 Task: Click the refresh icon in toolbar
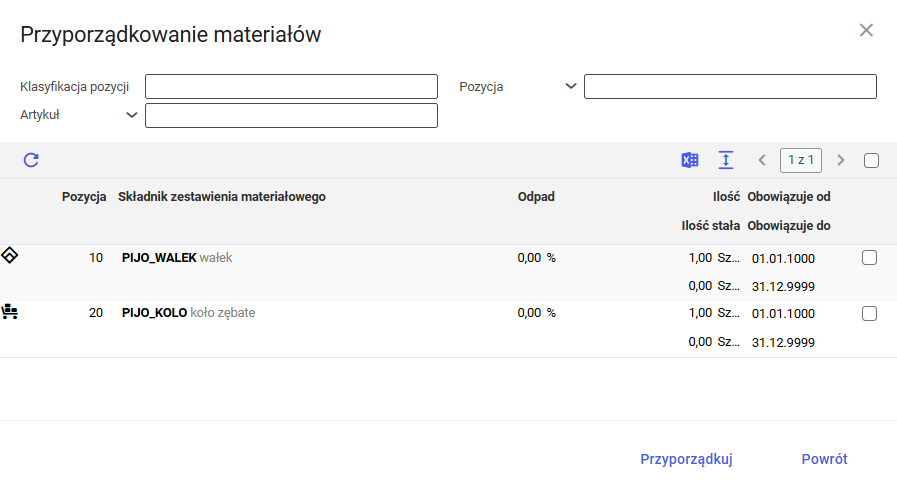pyautogui.click(x=31, y=160)
